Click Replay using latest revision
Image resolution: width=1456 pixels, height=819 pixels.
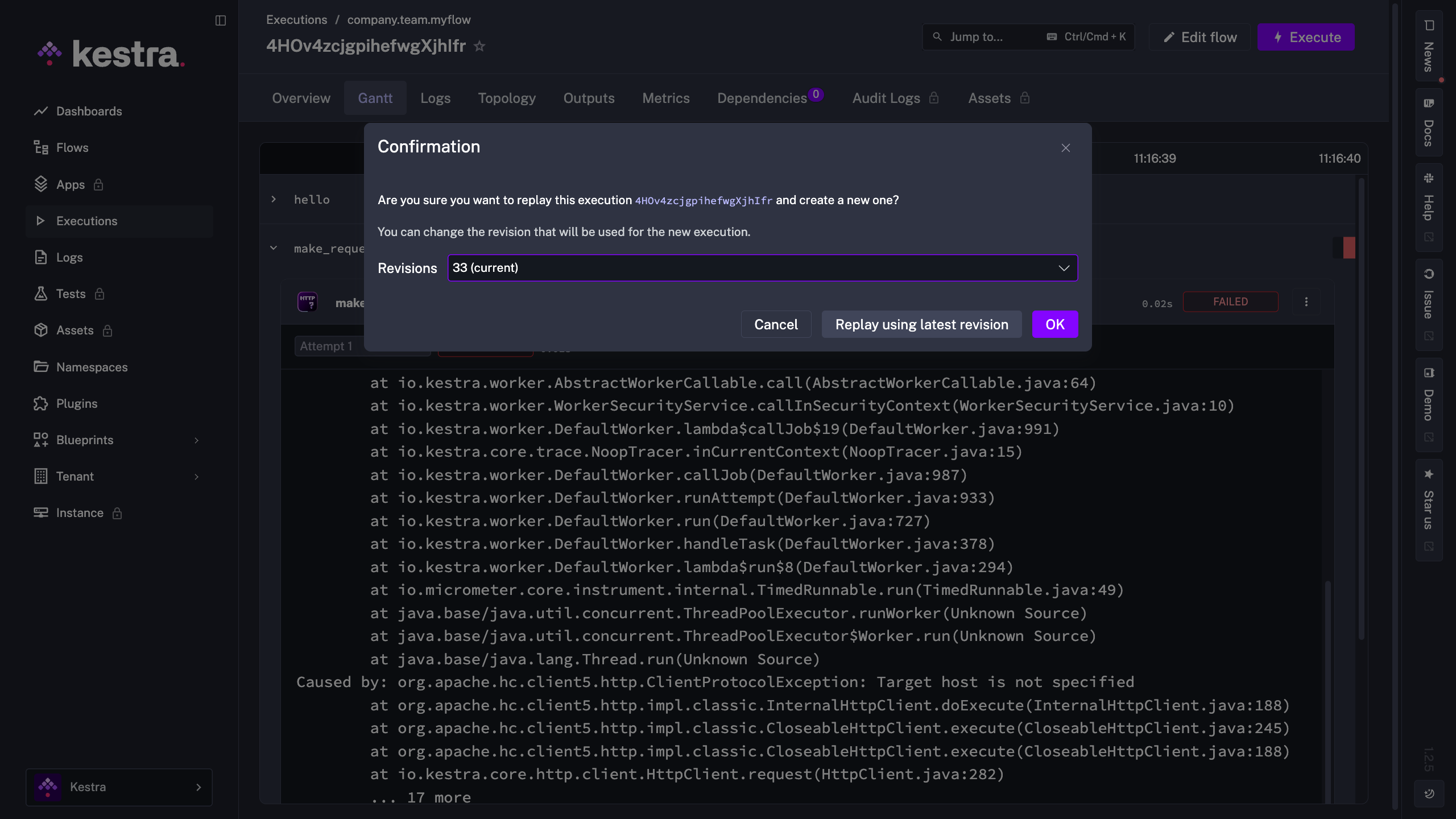pos(921,324)
